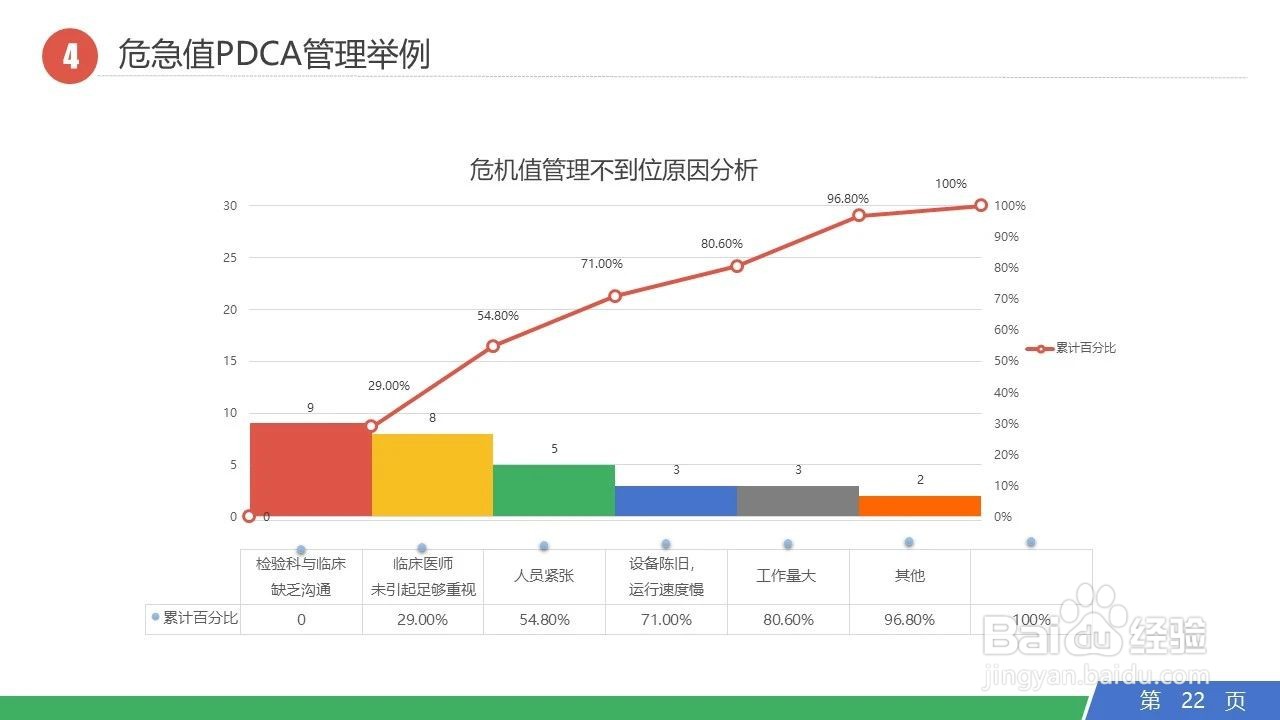This screenshot has width=1280, height=720.
Task: Click the 100% label above the line endpoint
Action: pyautogui.click(x=951, y=184)
